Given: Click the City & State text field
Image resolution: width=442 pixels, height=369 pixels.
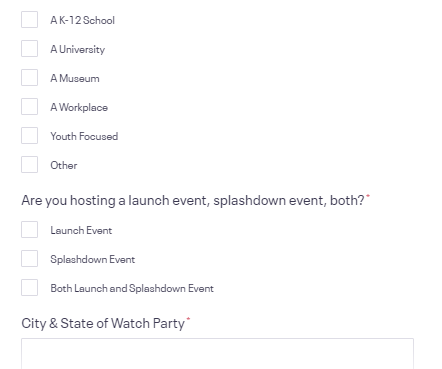Looking at the screenshot, I should tap(217, 354).
